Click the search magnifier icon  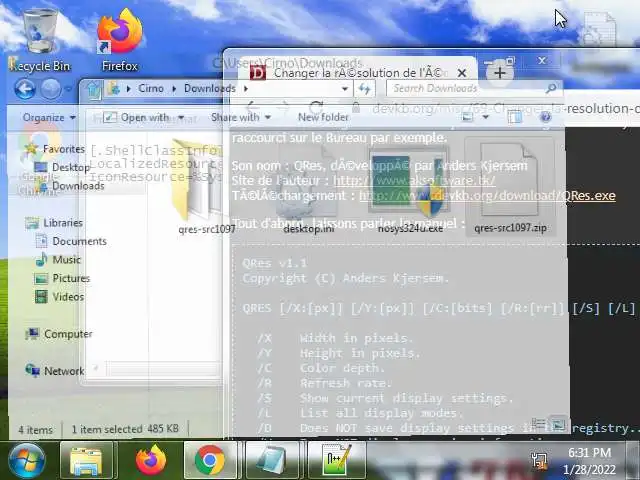551,88
